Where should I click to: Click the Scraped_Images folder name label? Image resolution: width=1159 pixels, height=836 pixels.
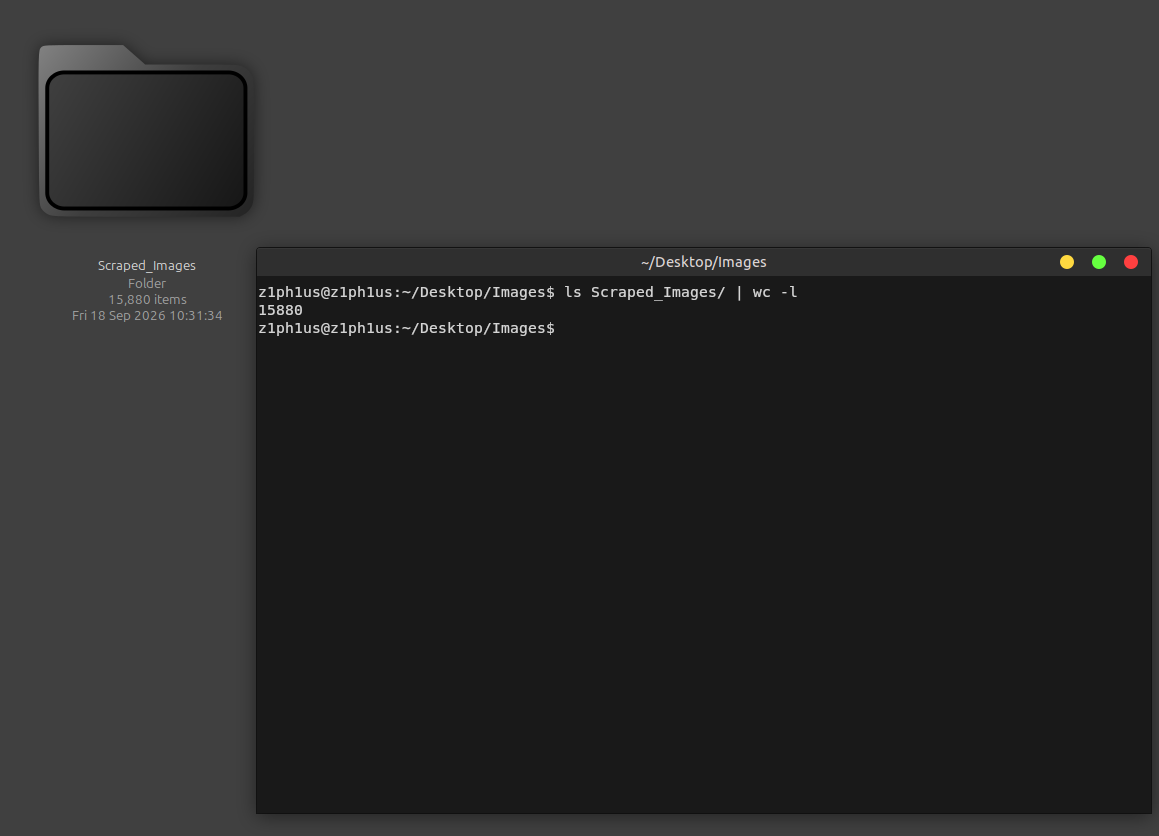pos(146,265)
